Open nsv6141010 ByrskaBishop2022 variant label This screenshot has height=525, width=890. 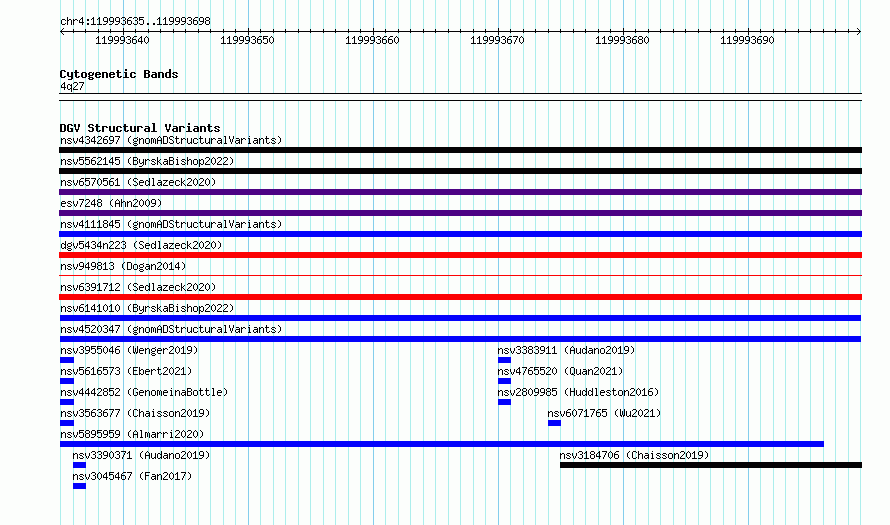coord(147,308)
